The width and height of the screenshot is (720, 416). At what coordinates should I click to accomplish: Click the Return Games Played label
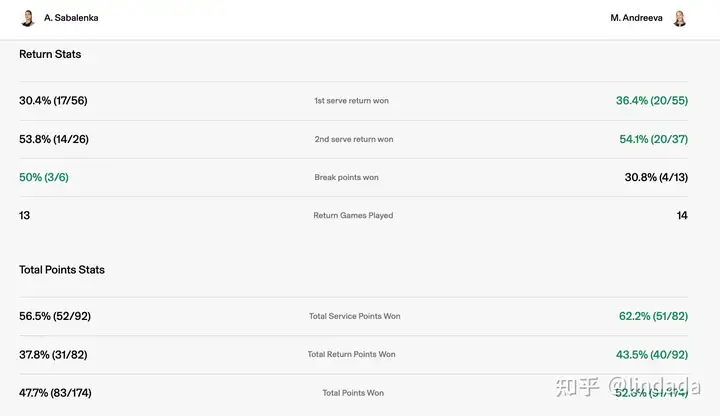[353, 215]
